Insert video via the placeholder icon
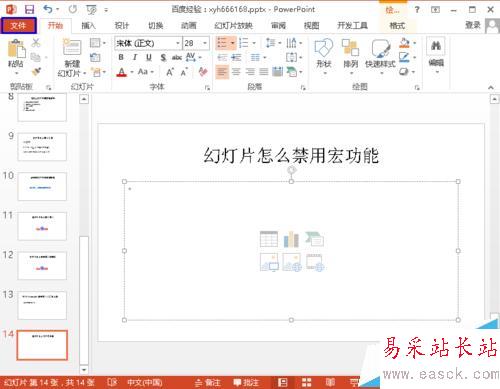Viewport: 500px width, 389px height. pos(315,262)
